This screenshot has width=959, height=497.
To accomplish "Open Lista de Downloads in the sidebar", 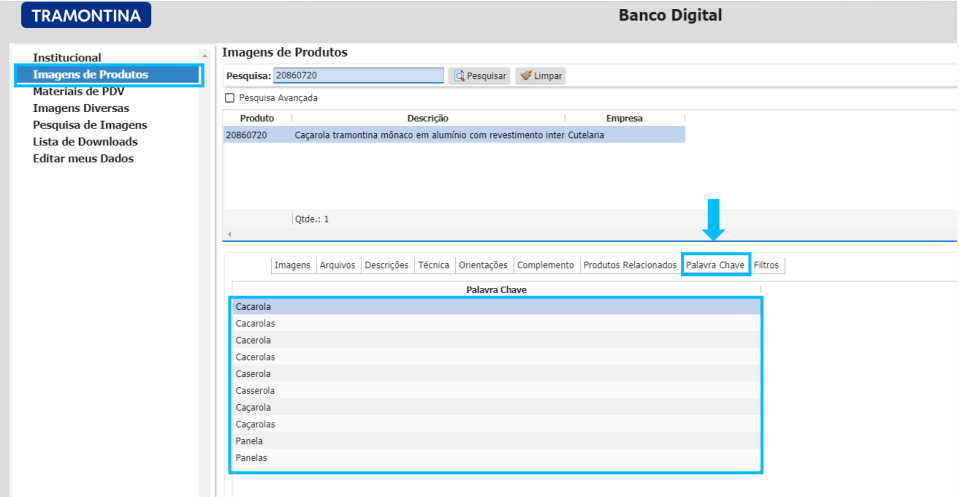I will 86,142.
